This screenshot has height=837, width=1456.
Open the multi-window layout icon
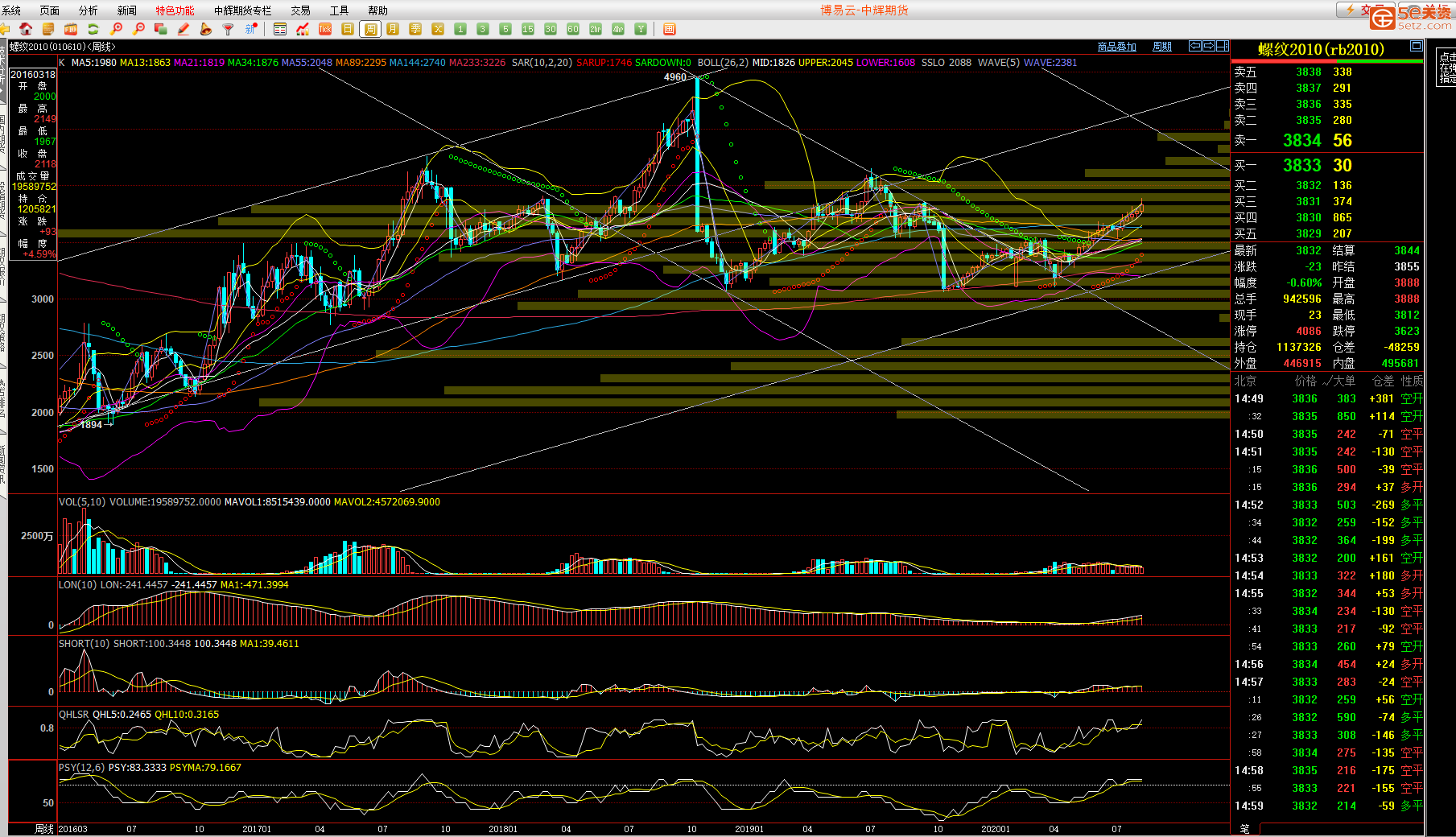161,29
